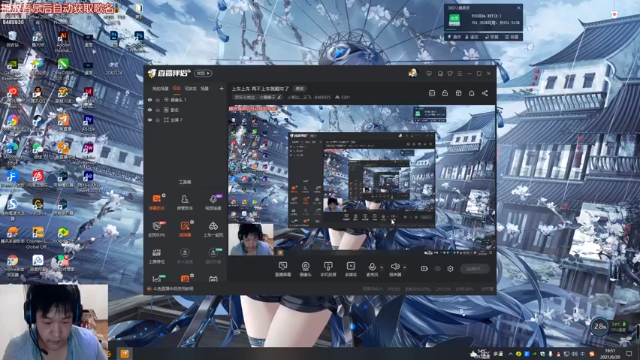Lock the 摄像头 1 source layer

(x=158, y=100)
